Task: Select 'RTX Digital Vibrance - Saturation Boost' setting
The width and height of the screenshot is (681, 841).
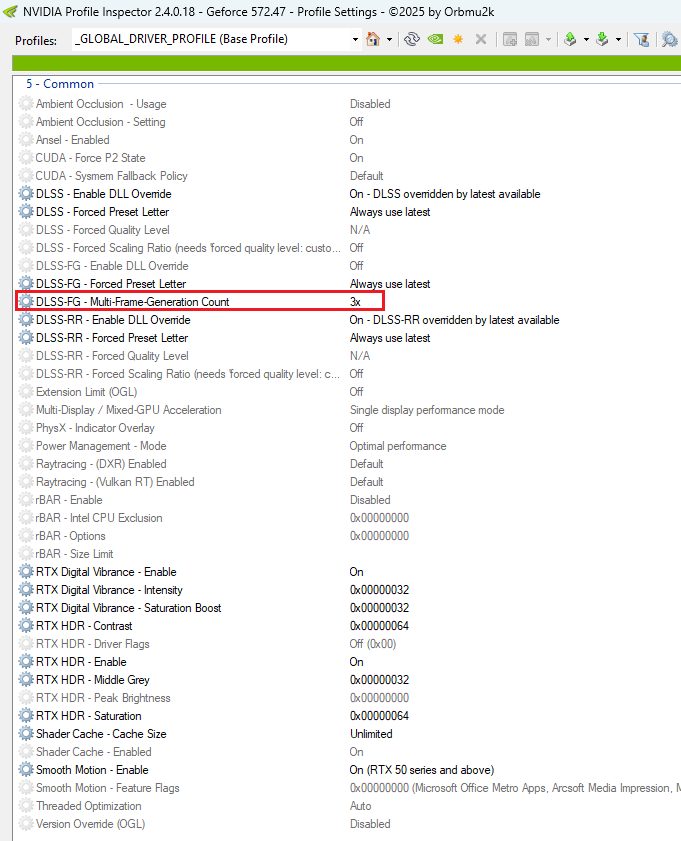Action: 128,608
